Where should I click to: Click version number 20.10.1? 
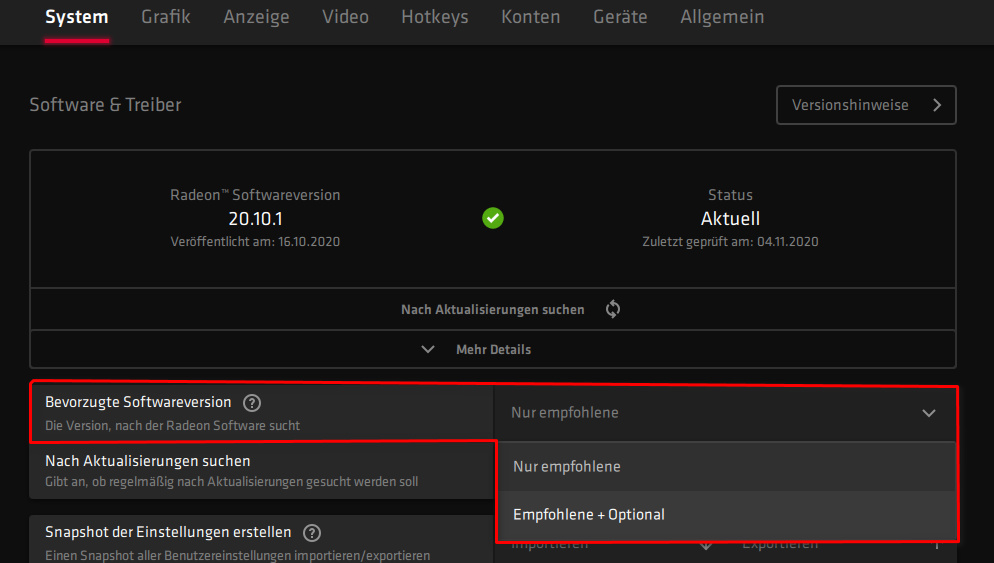pyautogui.click(x=255, y=219)
